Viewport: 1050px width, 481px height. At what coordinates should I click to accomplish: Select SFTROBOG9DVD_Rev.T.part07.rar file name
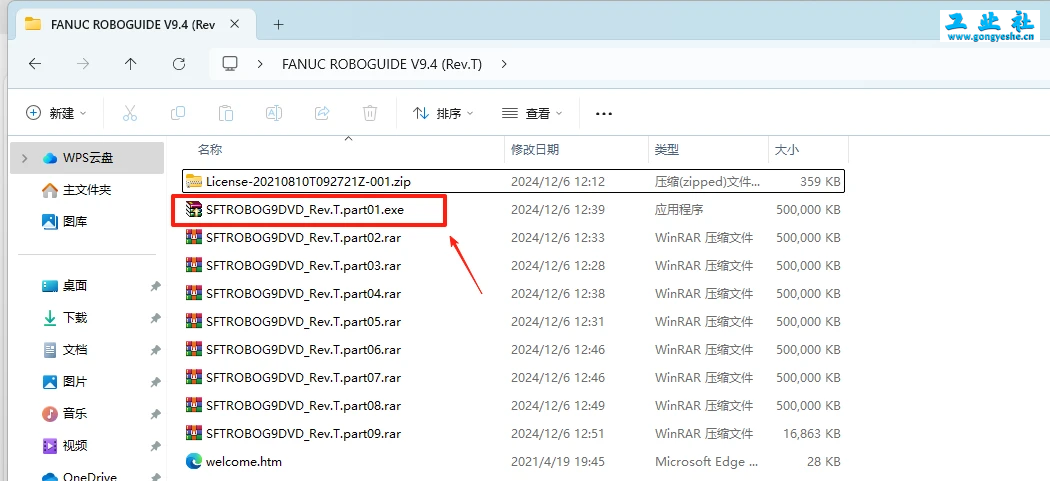pyautogui.click(x=303, y=378)
